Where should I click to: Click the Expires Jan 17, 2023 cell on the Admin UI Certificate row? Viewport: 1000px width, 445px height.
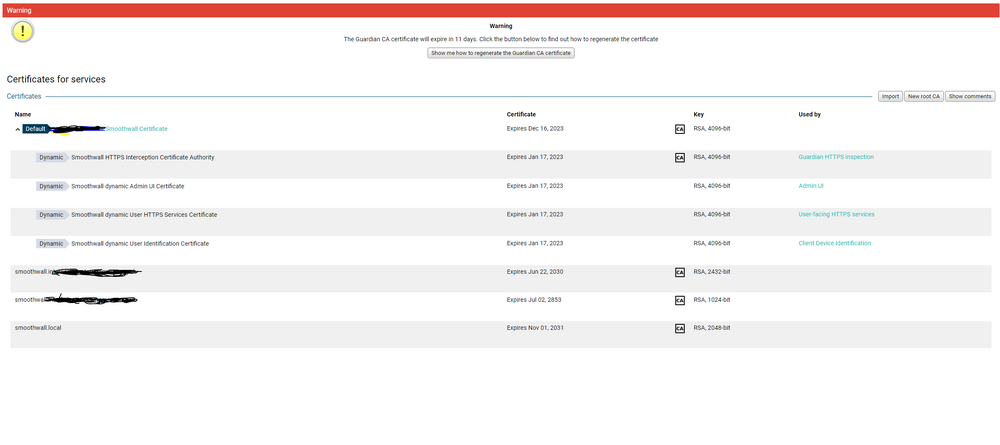pos(534,186)
